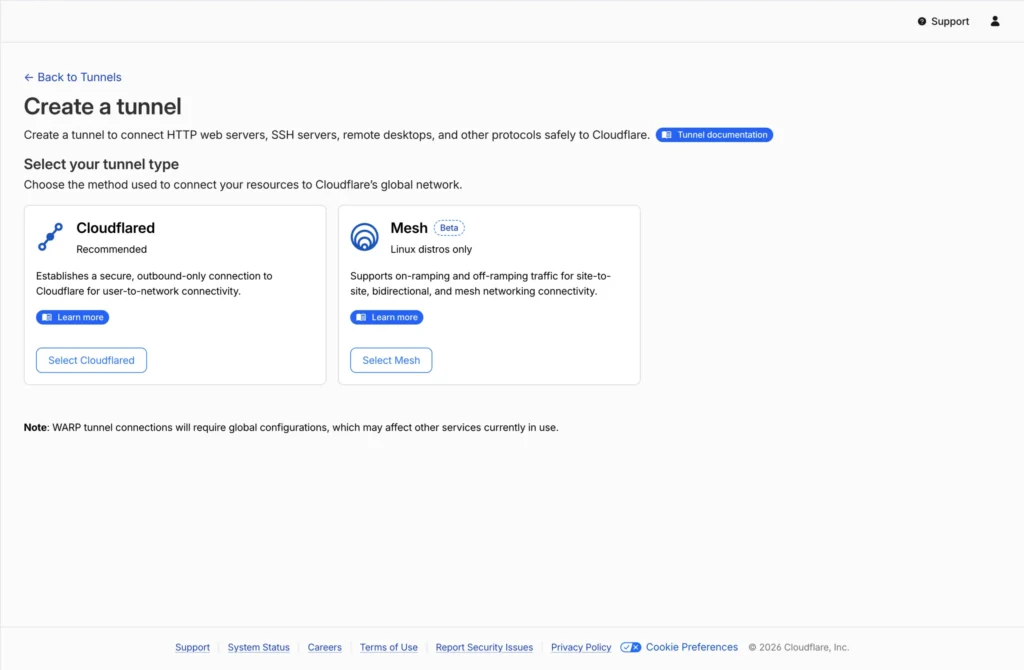This screenshot has width=1024, height=670.
Task: Open the Tunnel documentation badge
Action: [714, 135]
